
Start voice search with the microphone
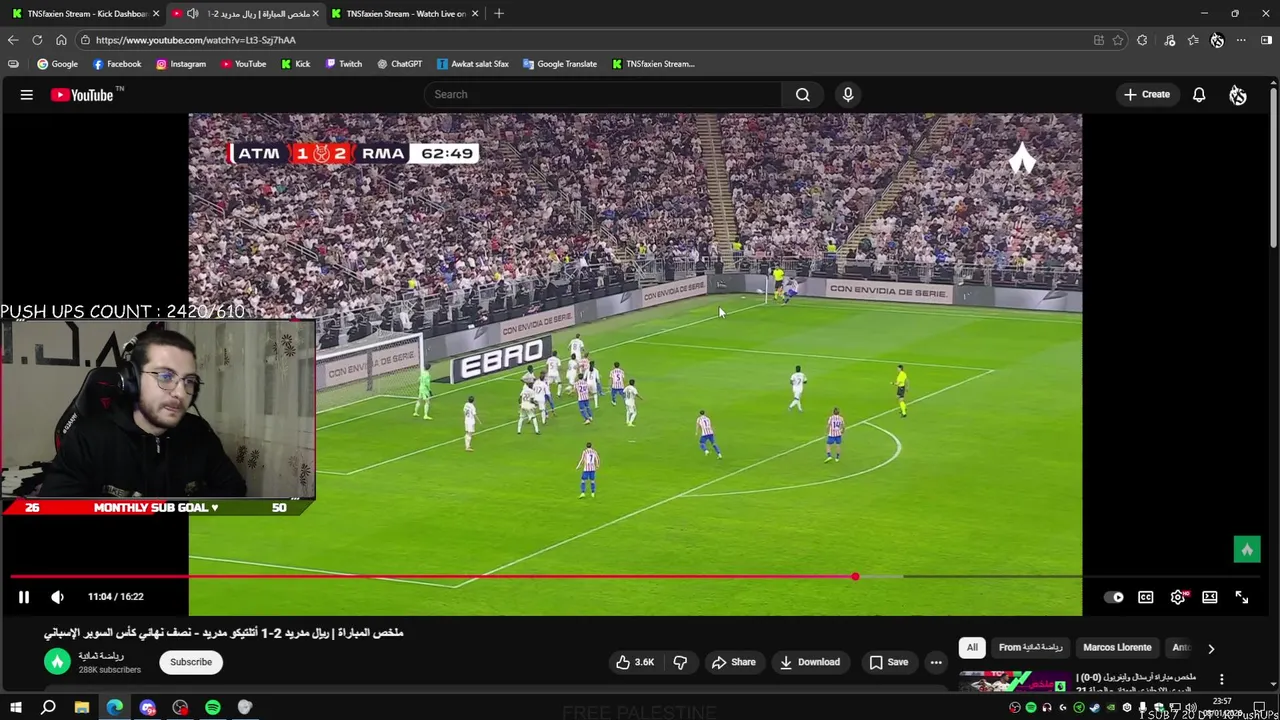[x=848, y=94]
